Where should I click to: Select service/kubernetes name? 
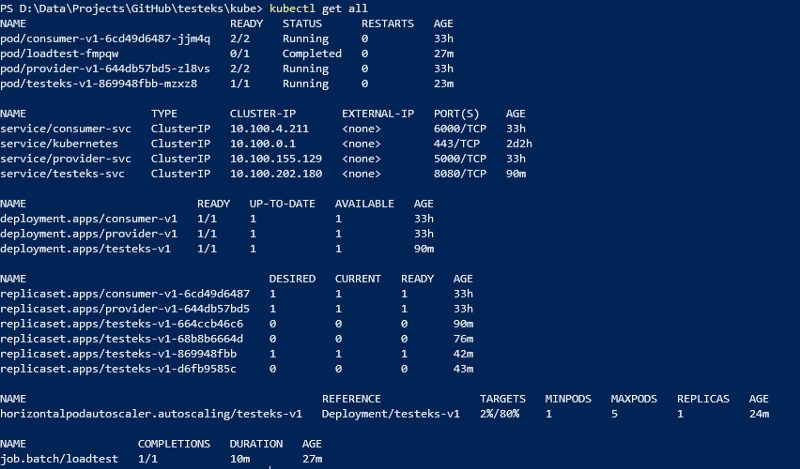click(x=59, y=144)
